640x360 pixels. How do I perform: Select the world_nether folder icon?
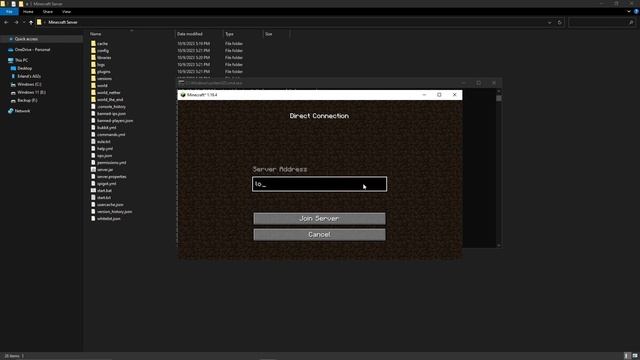(93, 93)
